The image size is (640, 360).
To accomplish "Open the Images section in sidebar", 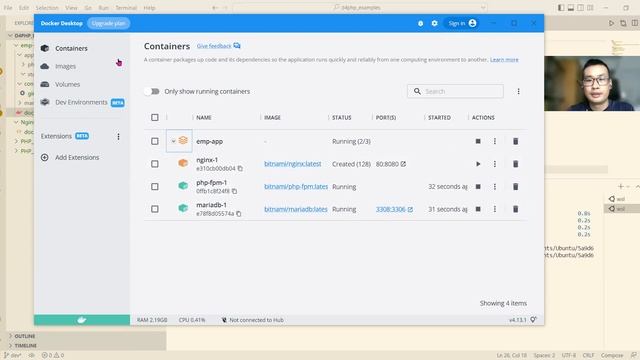I will point(65,66).
